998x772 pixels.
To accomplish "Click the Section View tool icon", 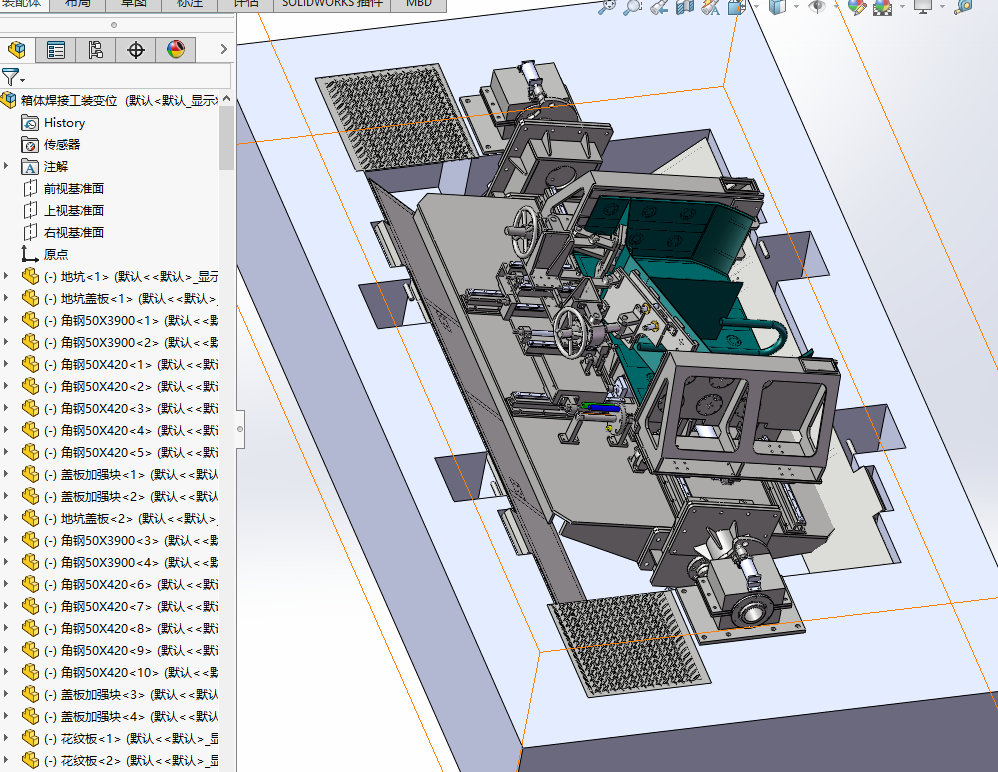I will pos(685,7).
